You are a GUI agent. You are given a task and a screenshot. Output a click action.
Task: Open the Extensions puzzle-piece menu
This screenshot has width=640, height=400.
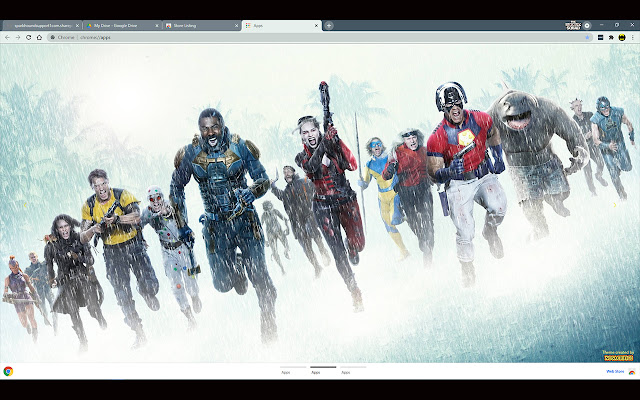611,37
